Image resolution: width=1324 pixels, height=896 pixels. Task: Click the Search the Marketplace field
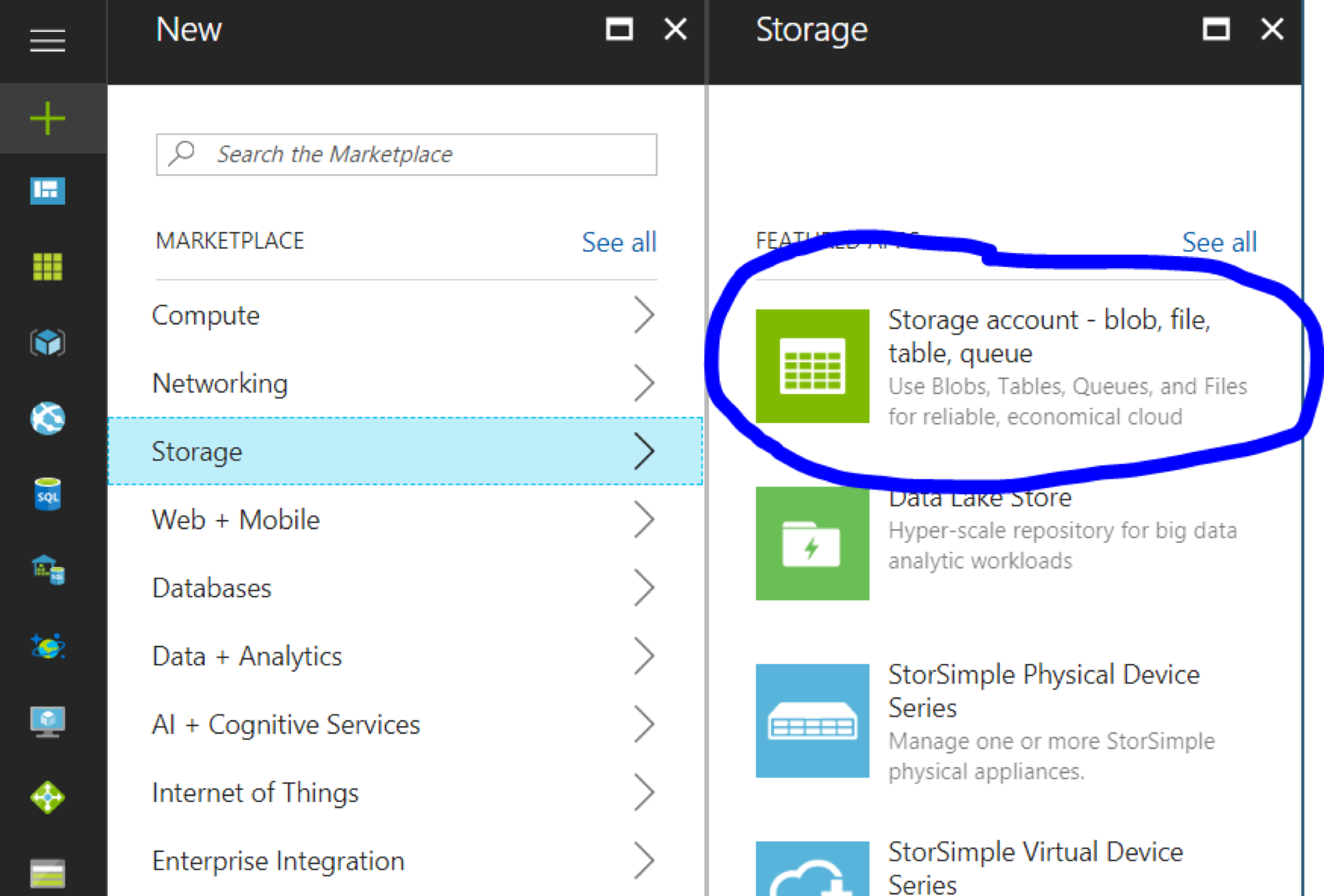[x=407, y=154]
